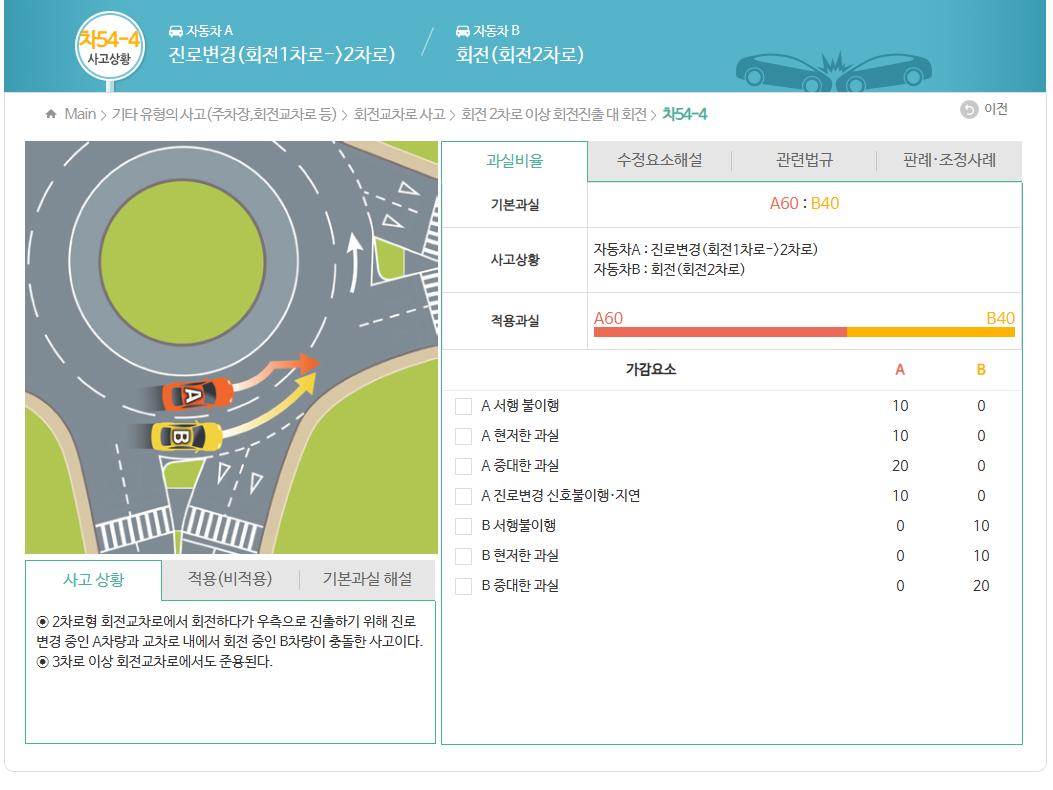Select the 판례·조정사례 tab

coord(949,161)
